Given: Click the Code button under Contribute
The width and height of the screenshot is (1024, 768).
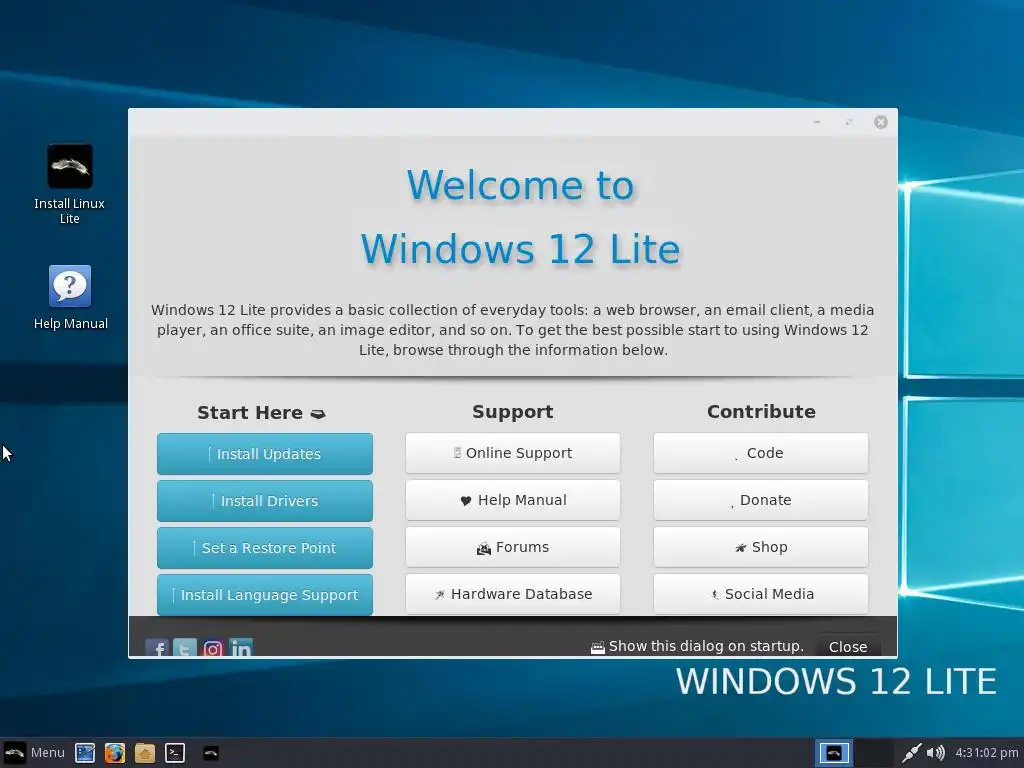Looking at the screenshot, I should (x=761, y=453).
